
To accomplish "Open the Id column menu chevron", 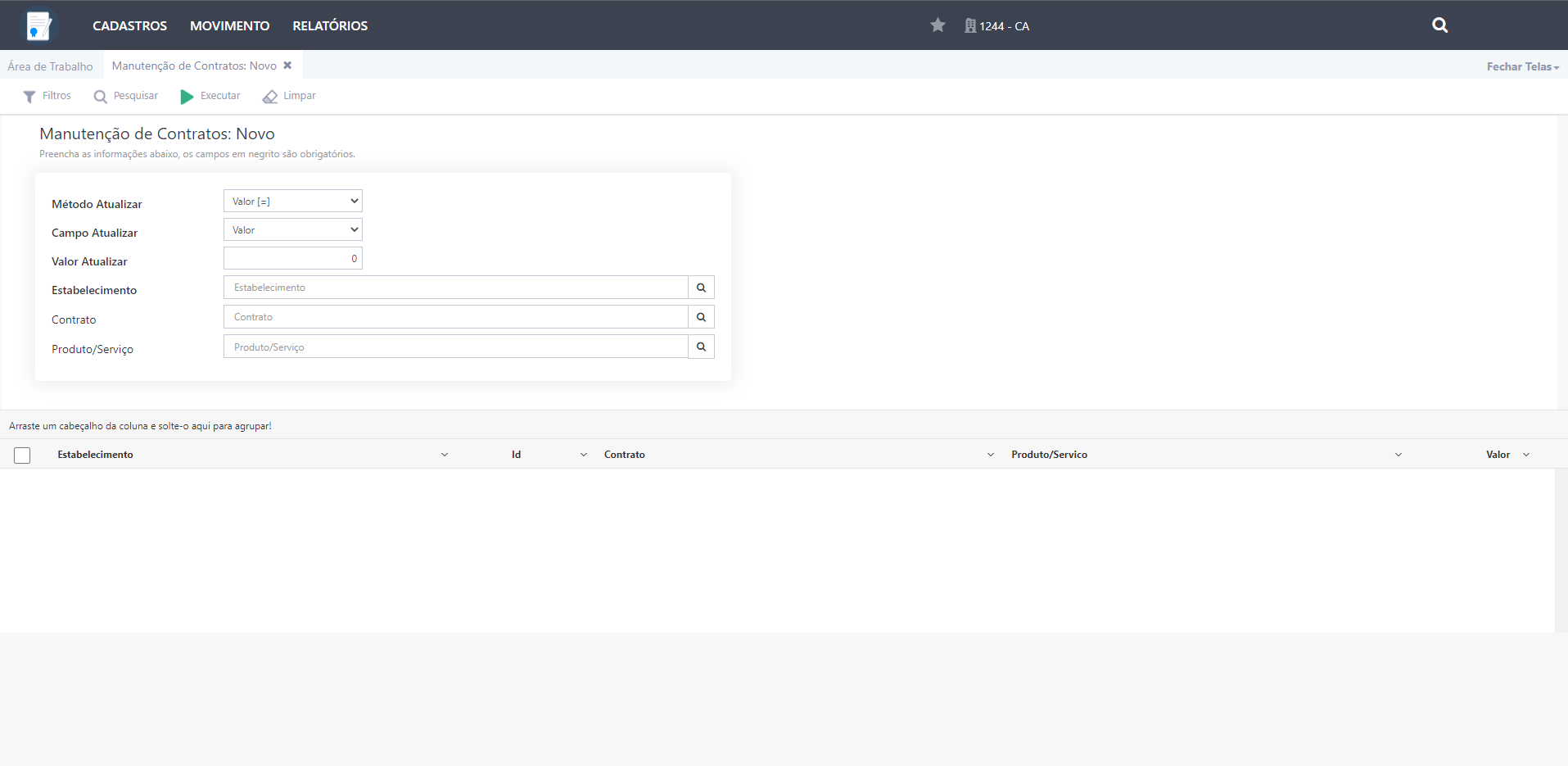I will click(584, 455).
